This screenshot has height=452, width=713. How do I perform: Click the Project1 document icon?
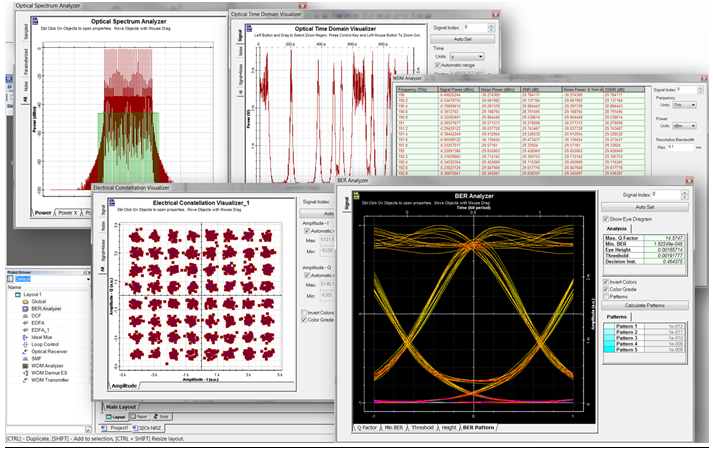pyautogui.click(x=104, y=428)
